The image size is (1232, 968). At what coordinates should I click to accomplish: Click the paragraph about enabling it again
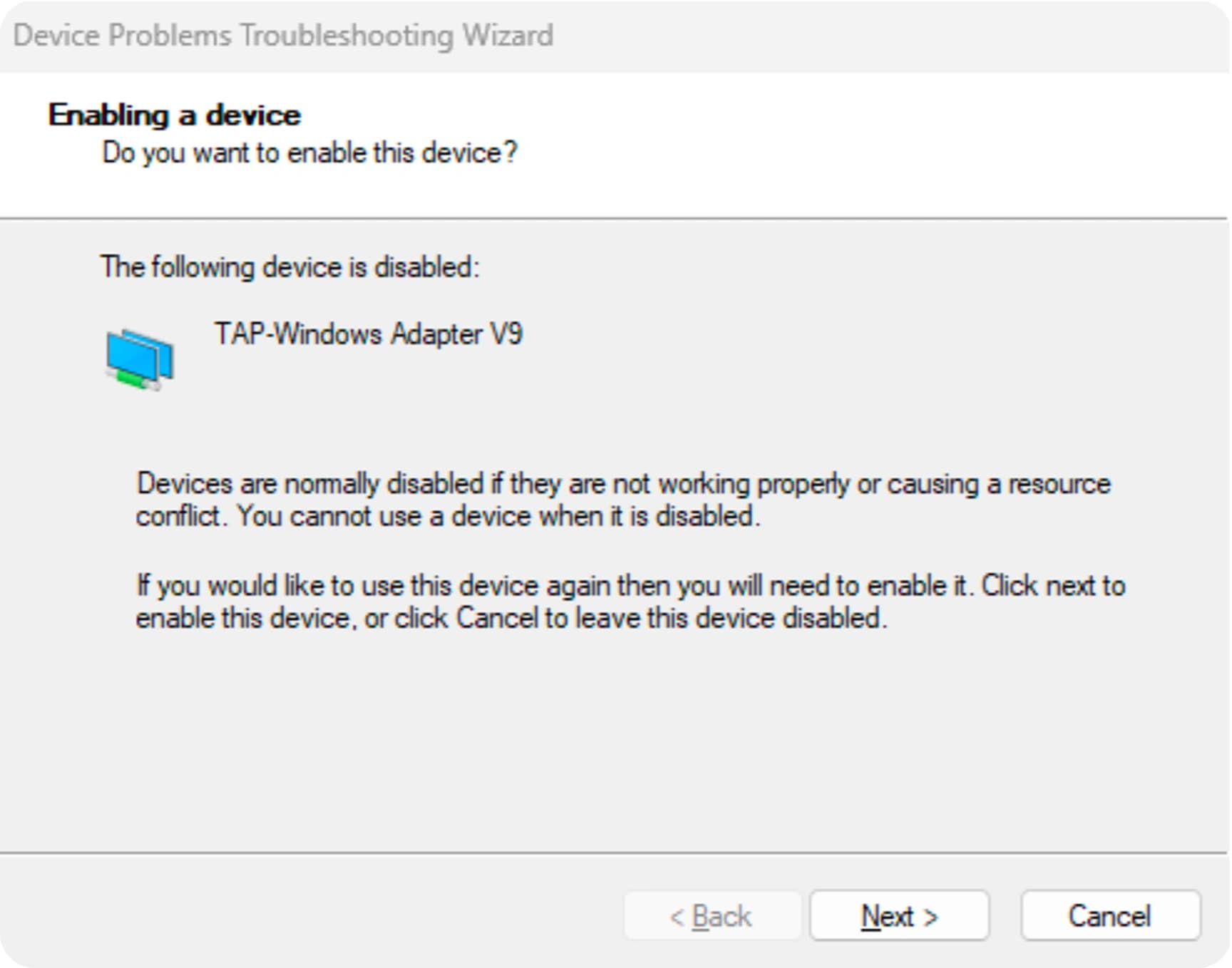pyautogui.click(x=630, y=602)
